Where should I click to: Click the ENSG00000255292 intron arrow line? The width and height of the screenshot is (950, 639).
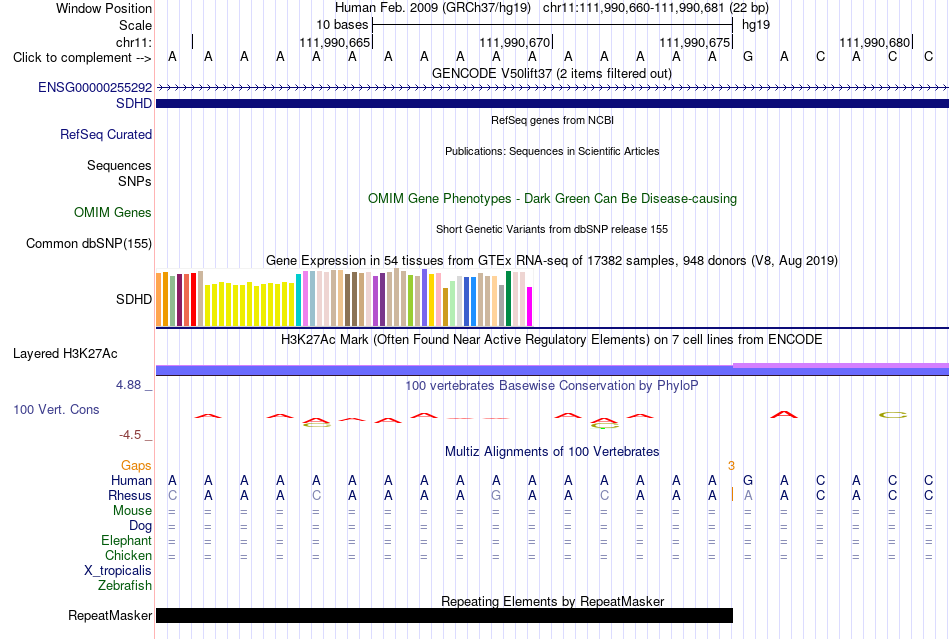[x=552, y=88]
